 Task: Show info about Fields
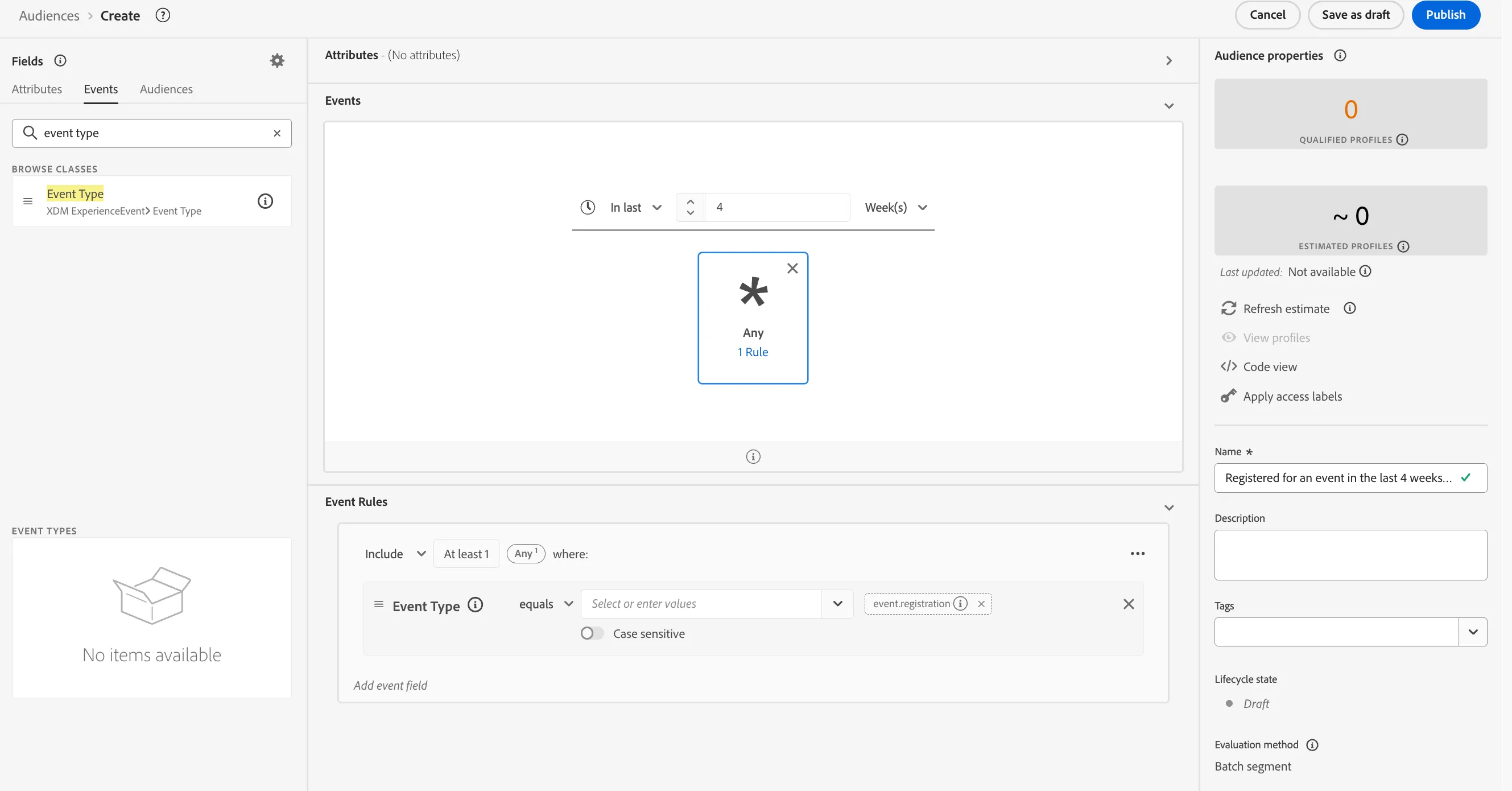[x=60, y=60]
